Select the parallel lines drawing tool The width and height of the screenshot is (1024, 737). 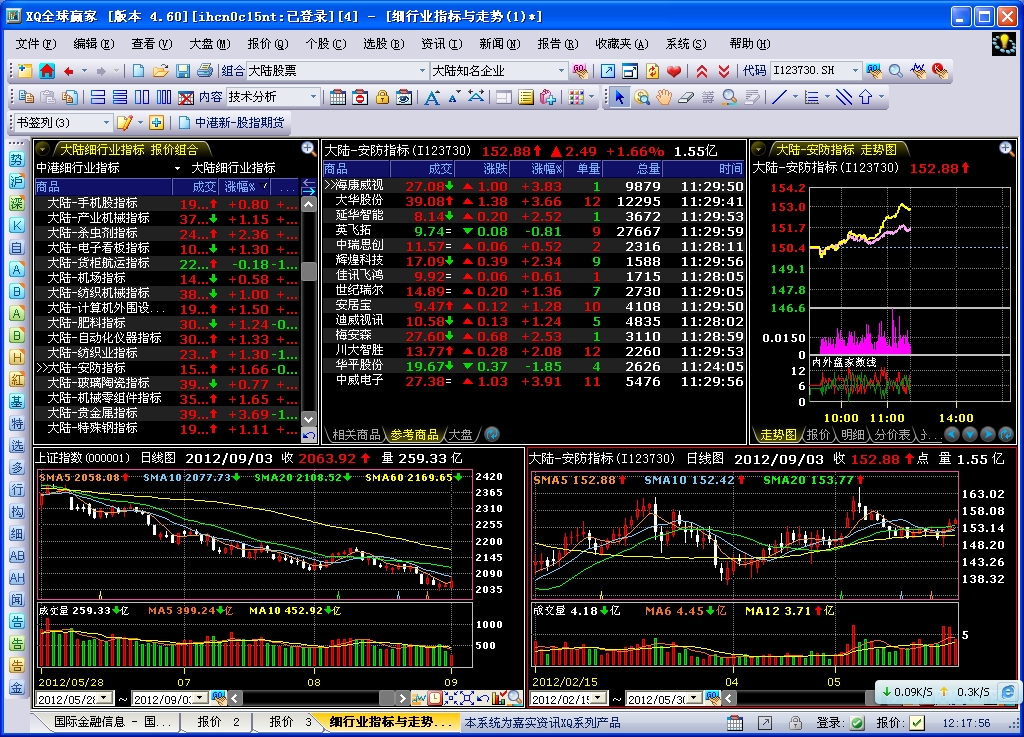tap(844, 97)
